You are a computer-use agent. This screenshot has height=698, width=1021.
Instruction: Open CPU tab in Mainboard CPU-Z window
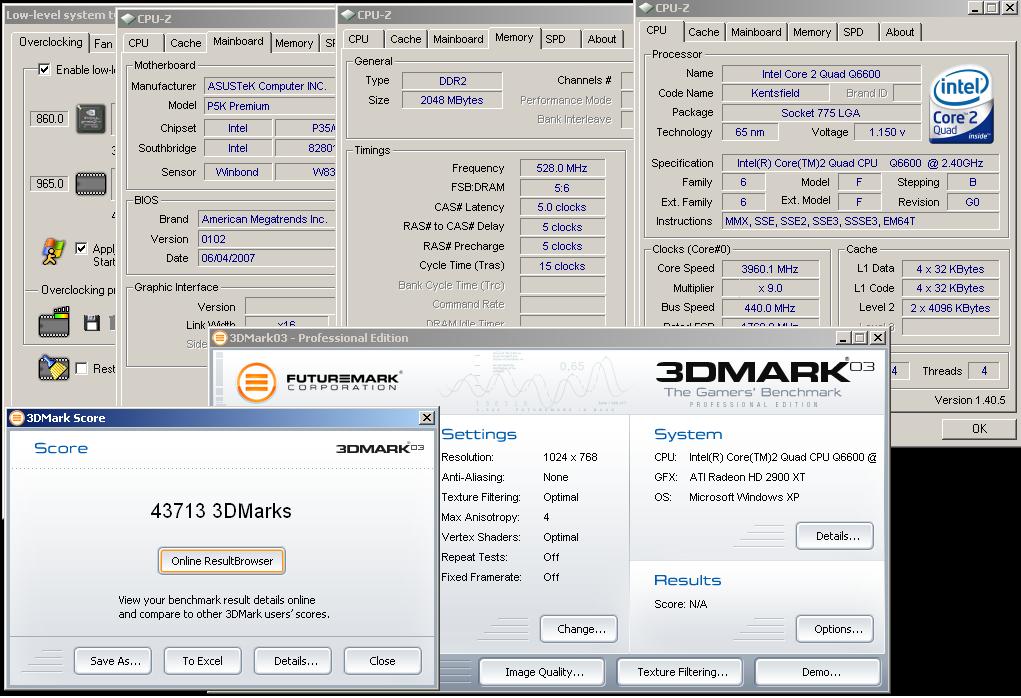pyautogui.click(x=138, y=43)
